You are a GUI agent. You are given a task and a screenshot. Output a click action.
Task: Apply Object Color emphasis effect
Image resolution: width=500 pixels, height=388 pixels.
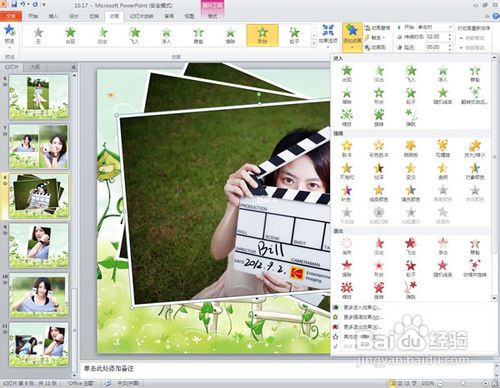(475, 171)
